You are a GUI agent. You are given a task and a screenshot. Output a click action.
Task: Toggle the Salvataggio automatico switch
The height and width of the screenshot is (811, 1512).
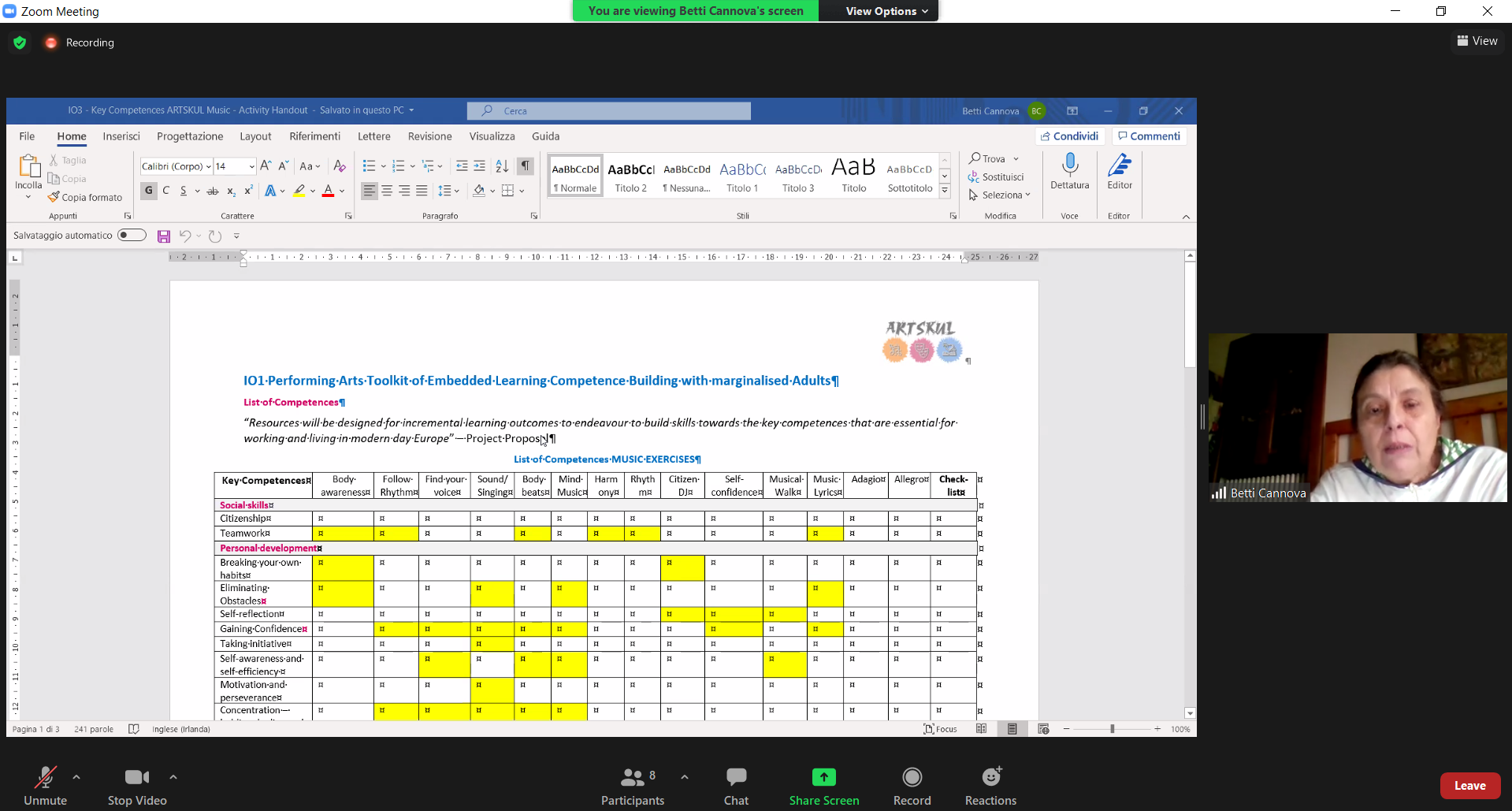132,235
